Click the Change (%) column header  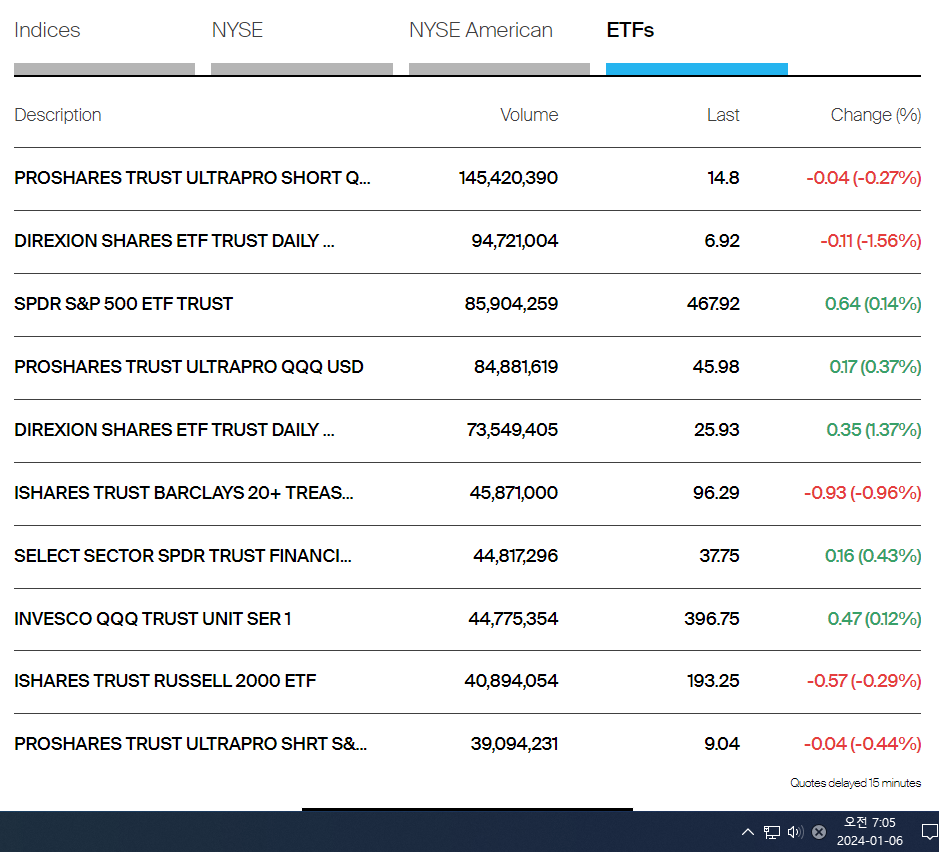[x=876, y=114]
